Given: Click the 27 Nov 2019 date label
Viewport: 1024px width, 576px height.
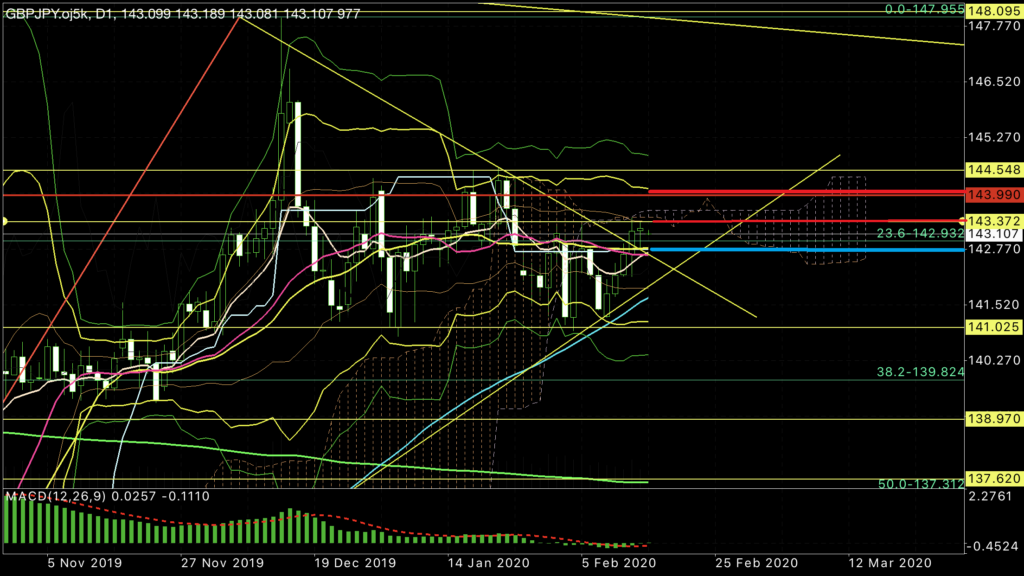Looking at the screenshot, I should [x=222, y=563].
